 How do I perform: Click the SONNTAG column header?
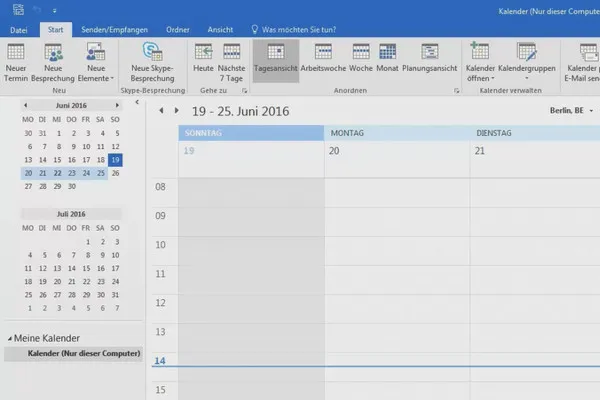(251, 133)
